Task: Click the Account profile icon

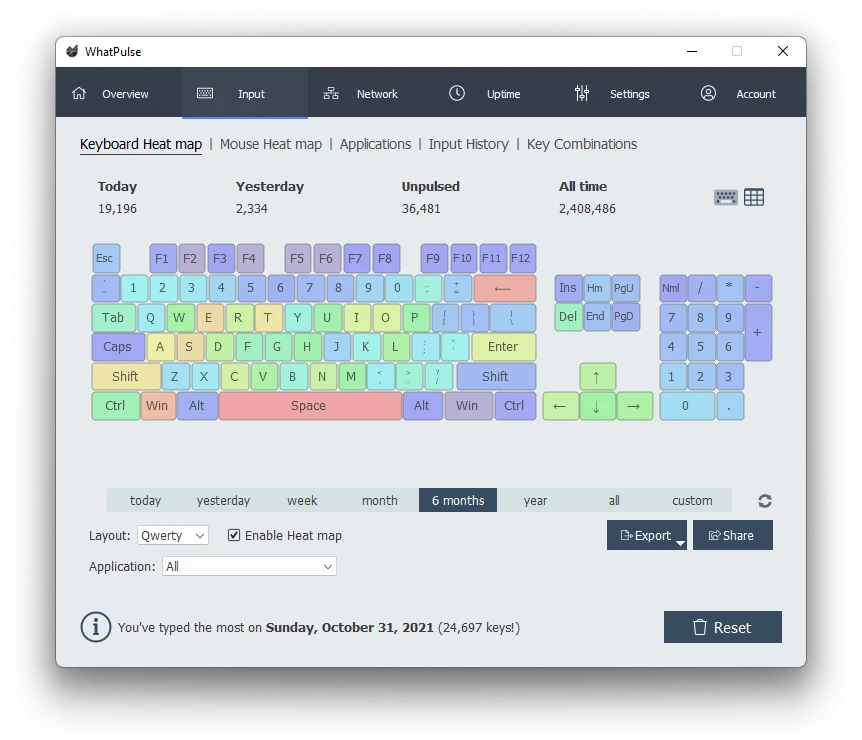Action: [708, 93]
